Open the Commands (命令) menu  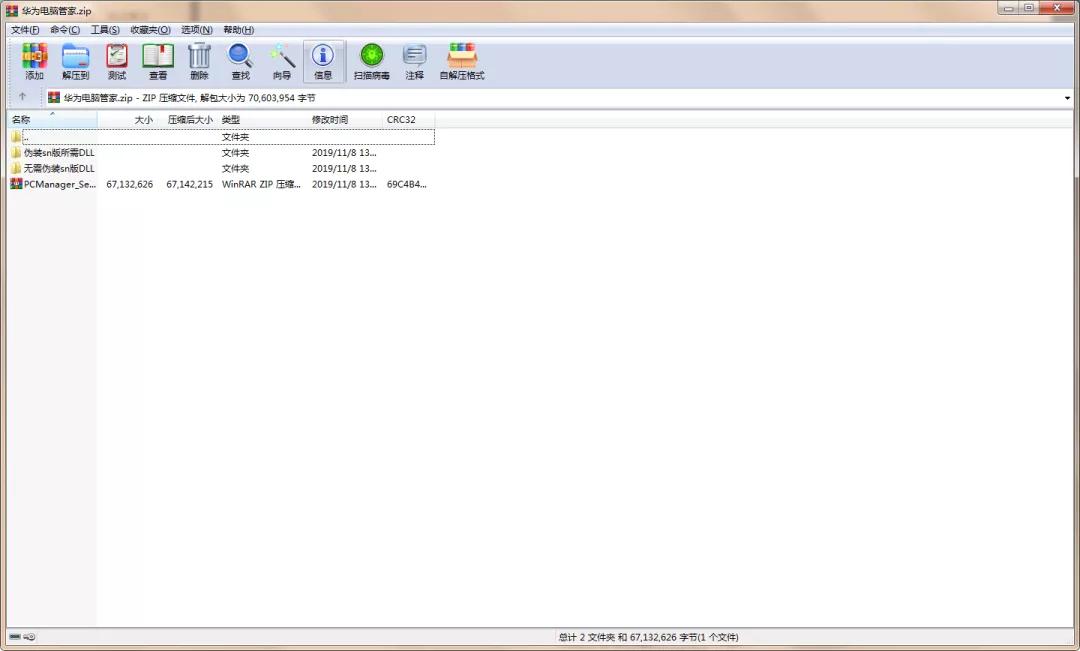coord(65,30)
